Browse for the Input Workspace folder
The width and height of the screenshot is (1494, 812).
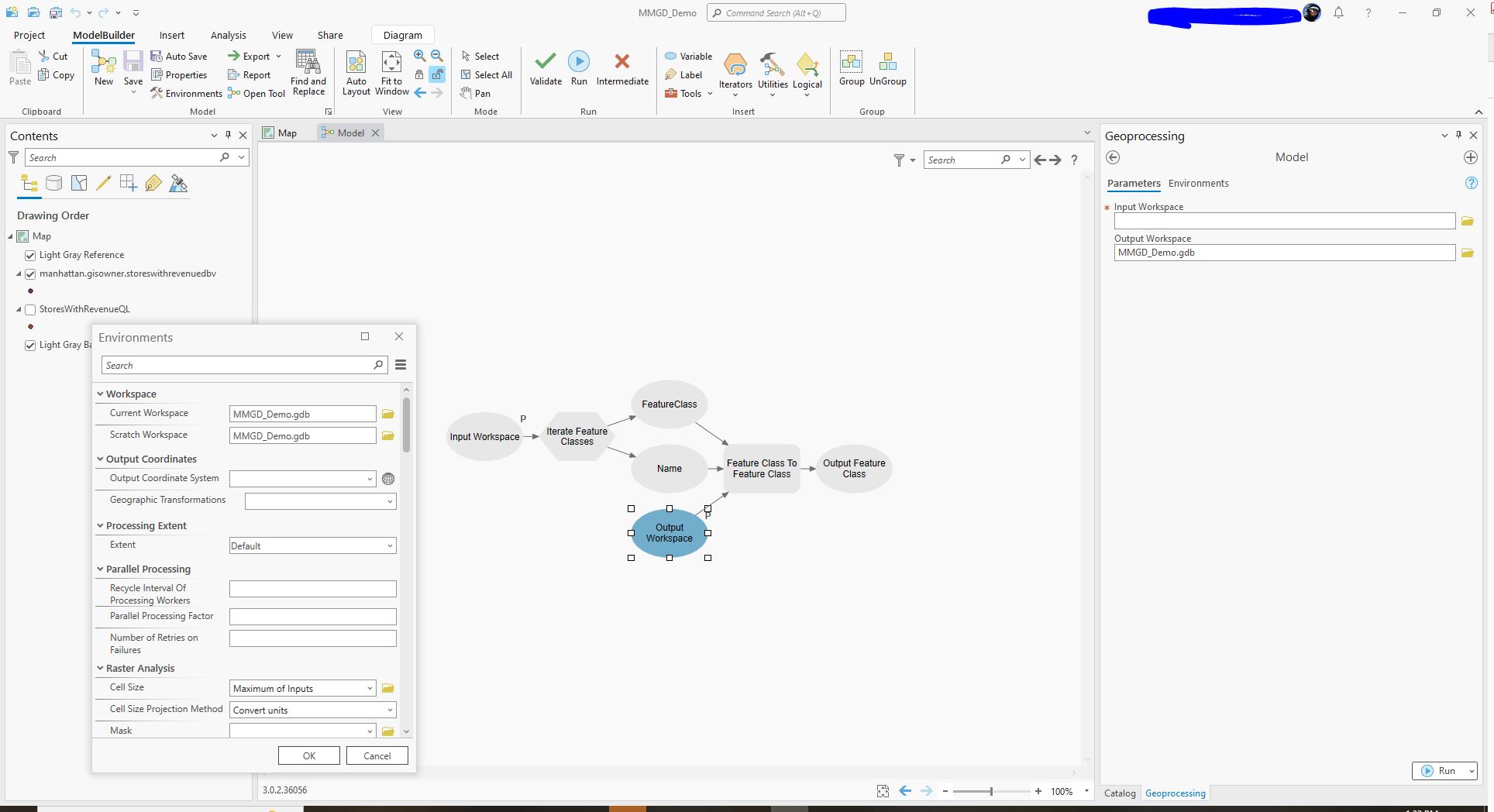coord(1467,221)
